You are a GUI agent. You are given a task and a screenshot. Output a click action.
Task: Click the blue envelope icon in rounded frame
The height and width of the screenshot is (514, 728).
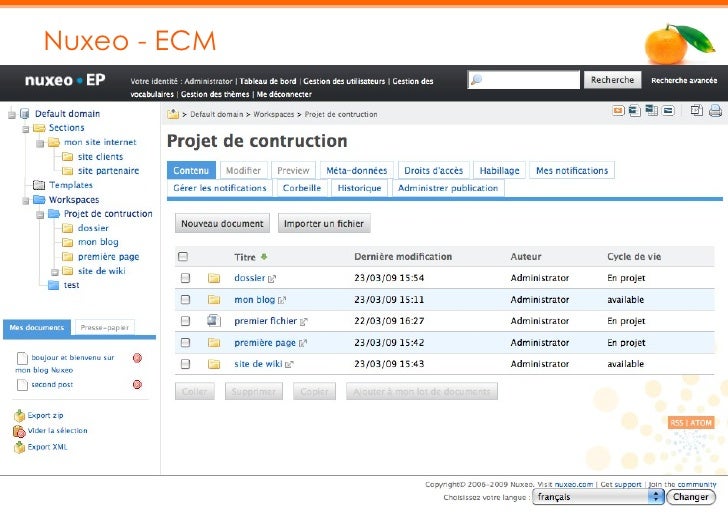[x=669, y=111]
